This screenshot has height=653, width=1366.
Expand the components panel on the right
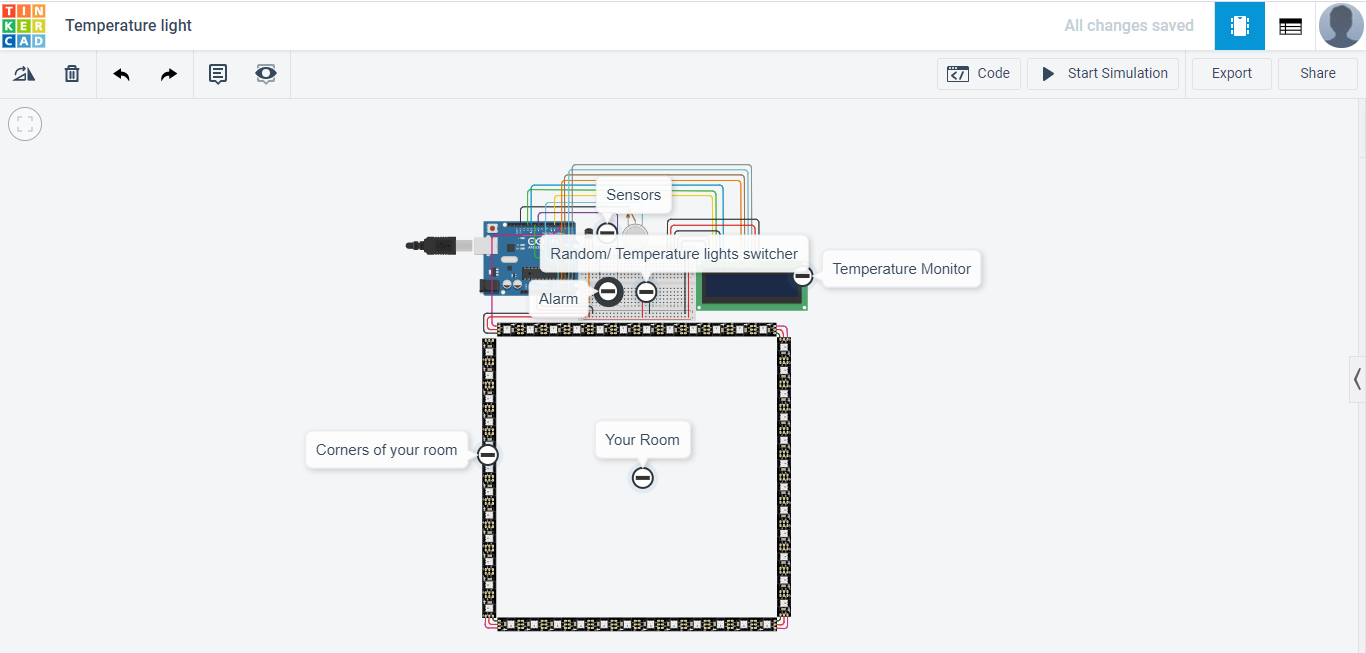tap(1357, 379)
